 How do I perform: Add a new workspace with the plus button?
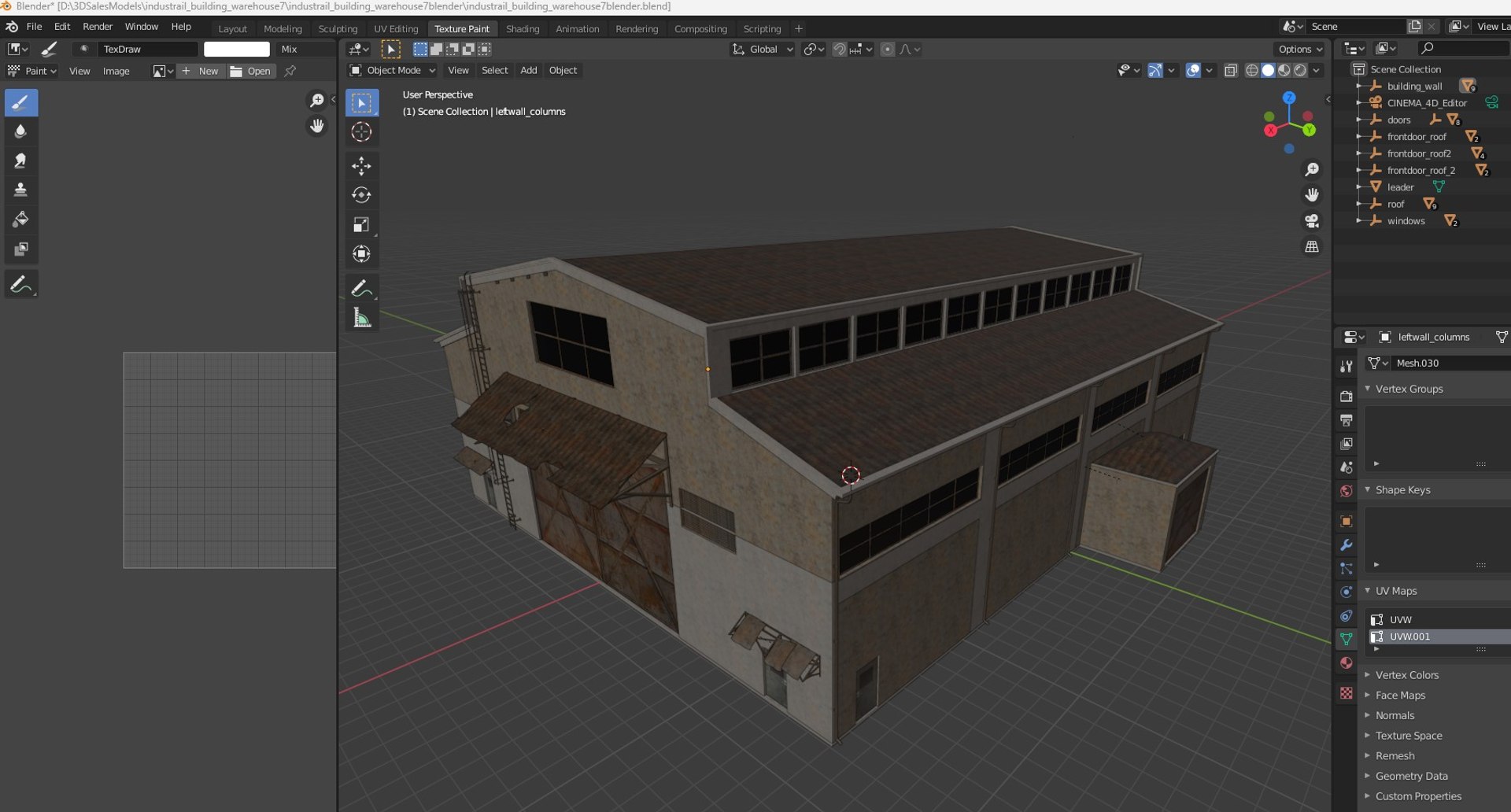click(x=799, y=28)
